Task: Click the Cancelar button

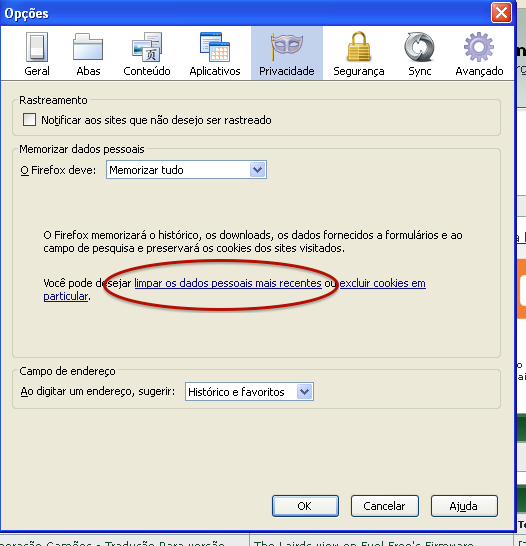Action: (385, 506)
